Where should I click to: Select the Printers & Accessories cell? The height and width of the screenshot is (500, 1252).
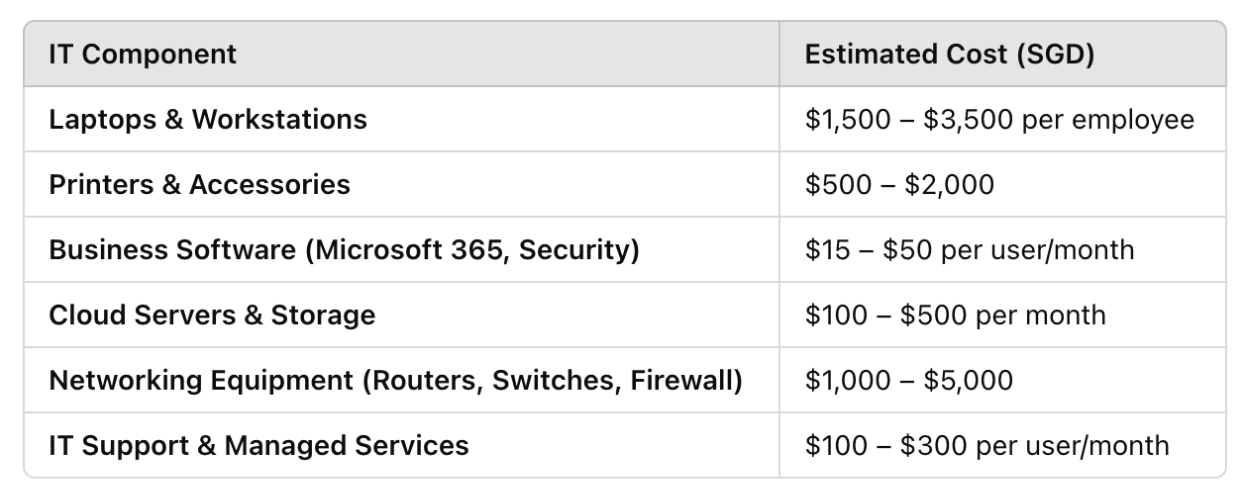click(200, 184)
